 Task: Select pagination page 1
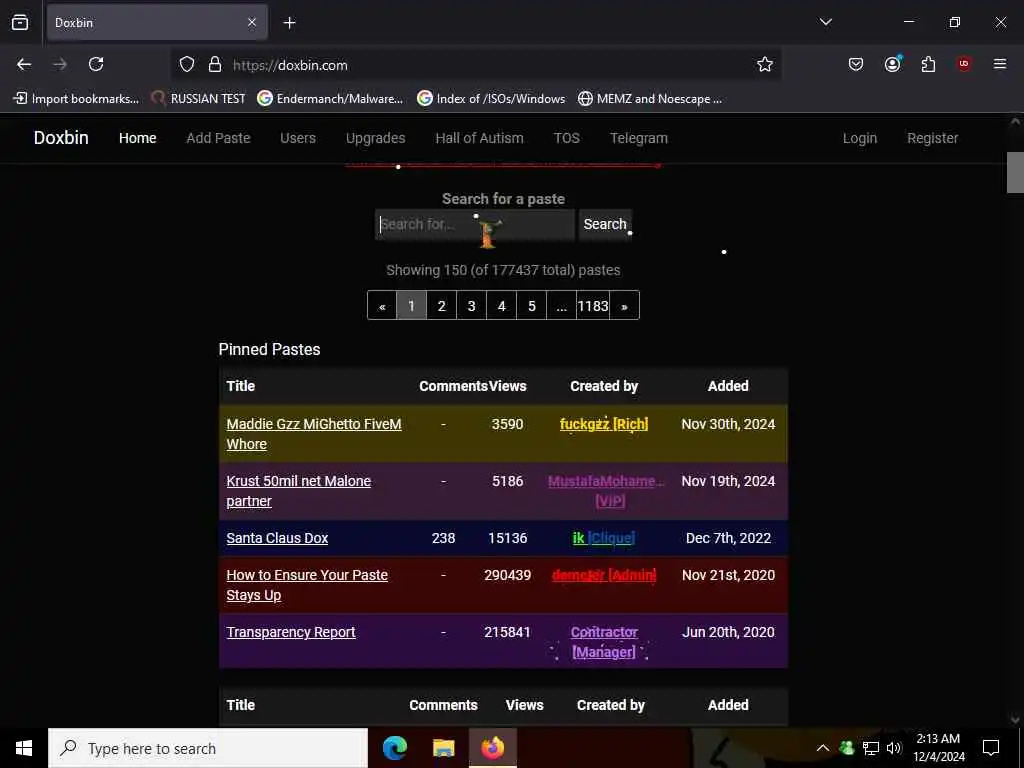pos(411,306)
